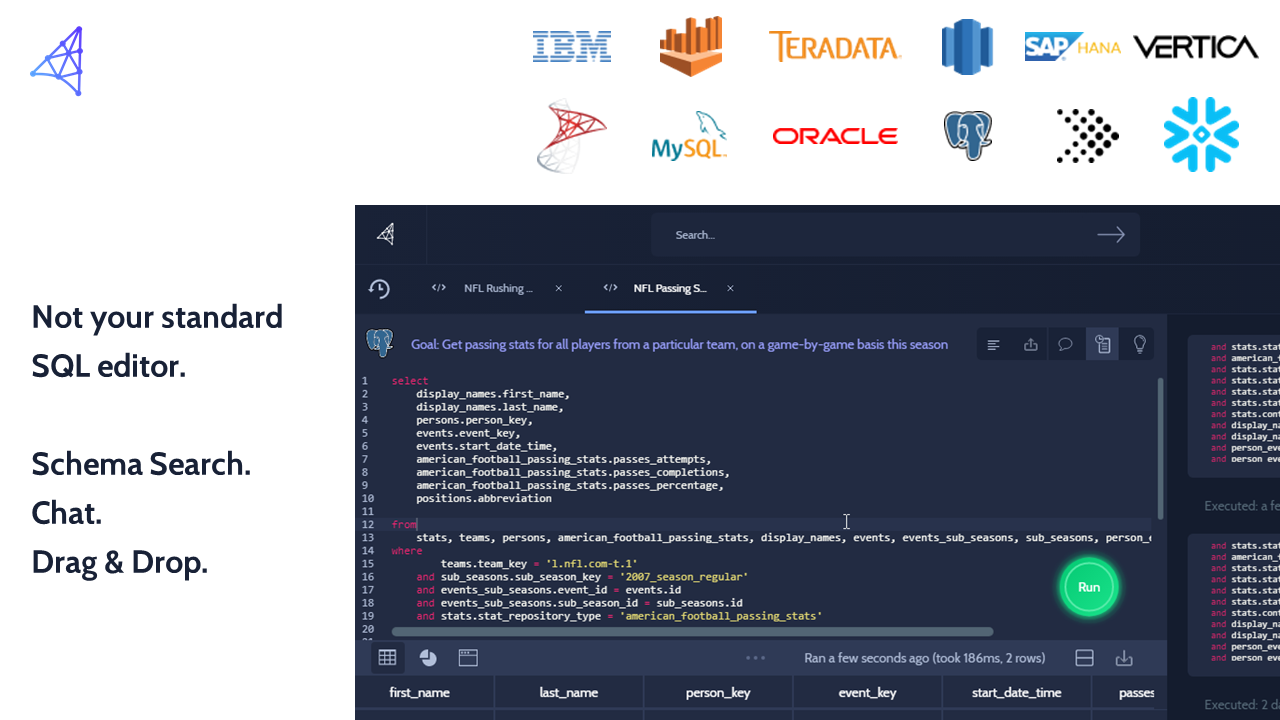This screenshot has height=720, width=1280.
Task: Select the NFL Passing tab
Action: tap(669, 288)
